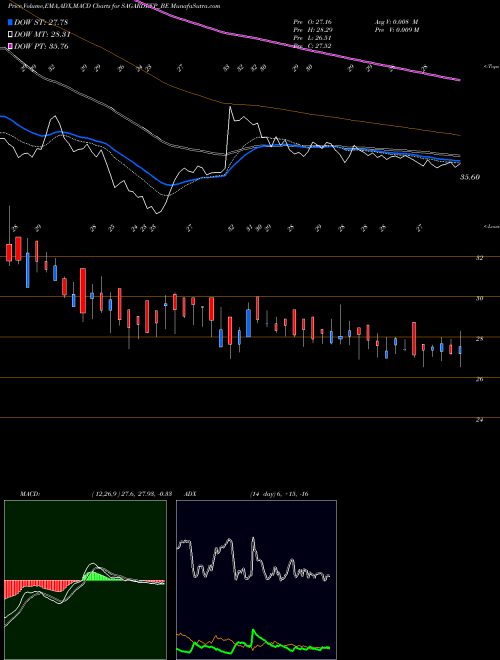Click the rightmost blue candlestick

[460, 349]
